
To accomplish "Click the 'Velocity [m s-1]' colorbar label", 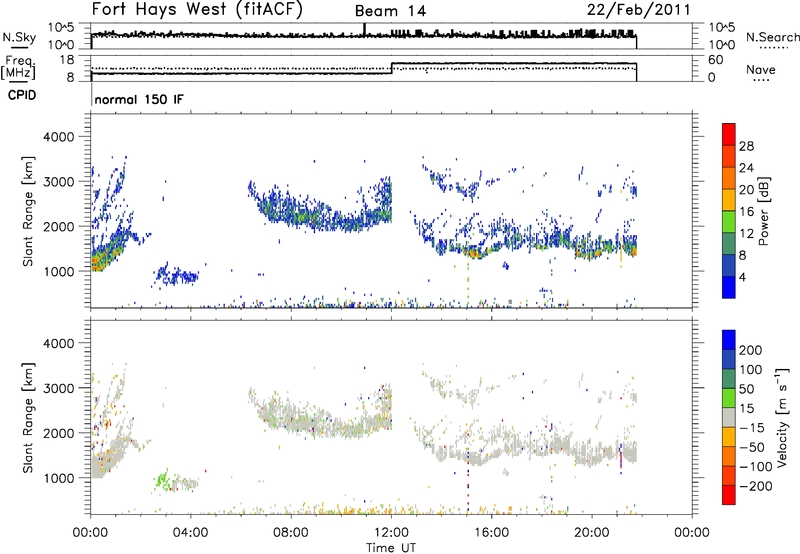I will pos(782,417).
